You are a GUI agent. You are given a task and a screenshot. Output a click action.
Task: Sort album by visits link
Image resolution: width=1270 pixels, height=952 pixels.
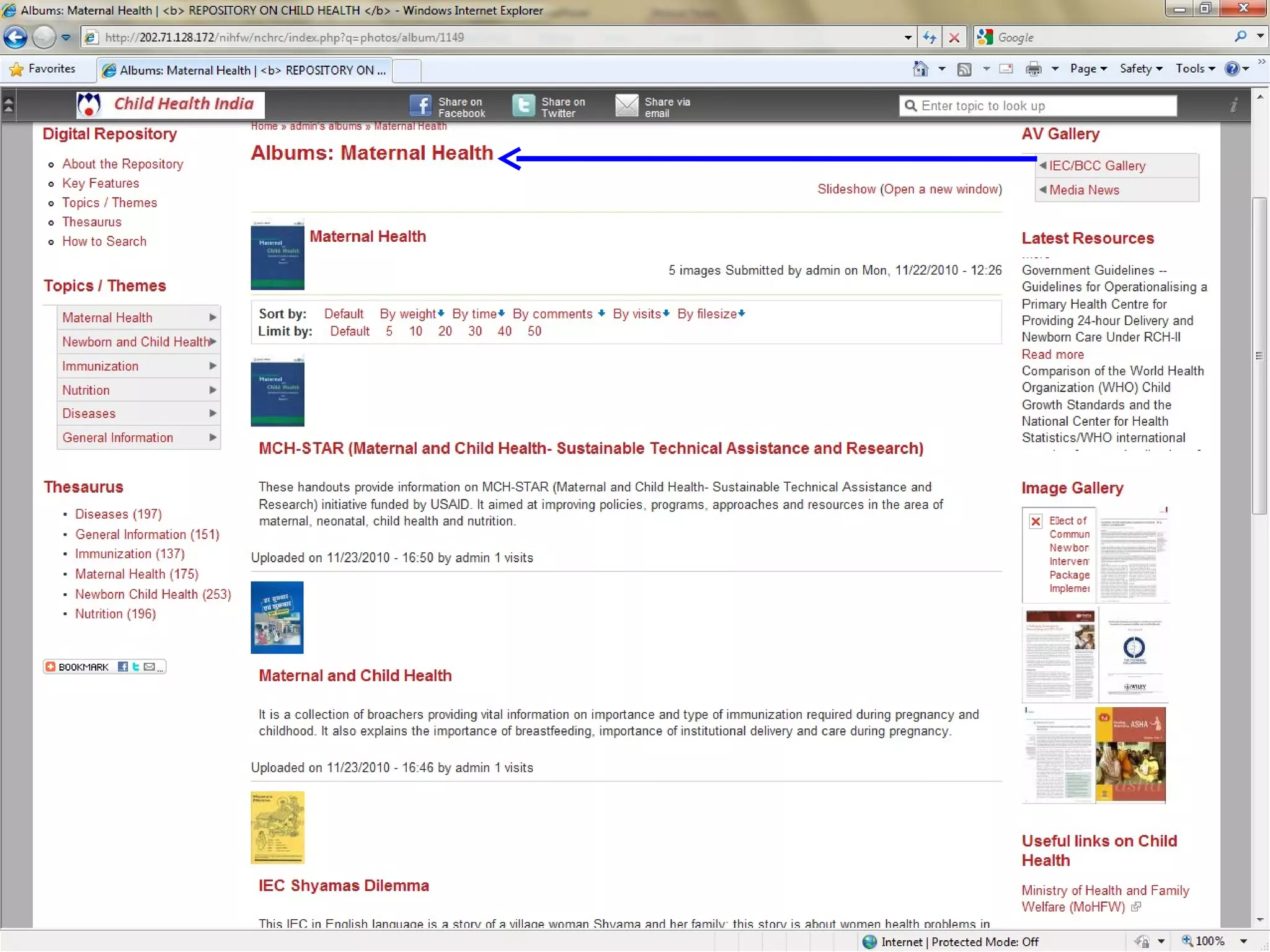[637, 314]
